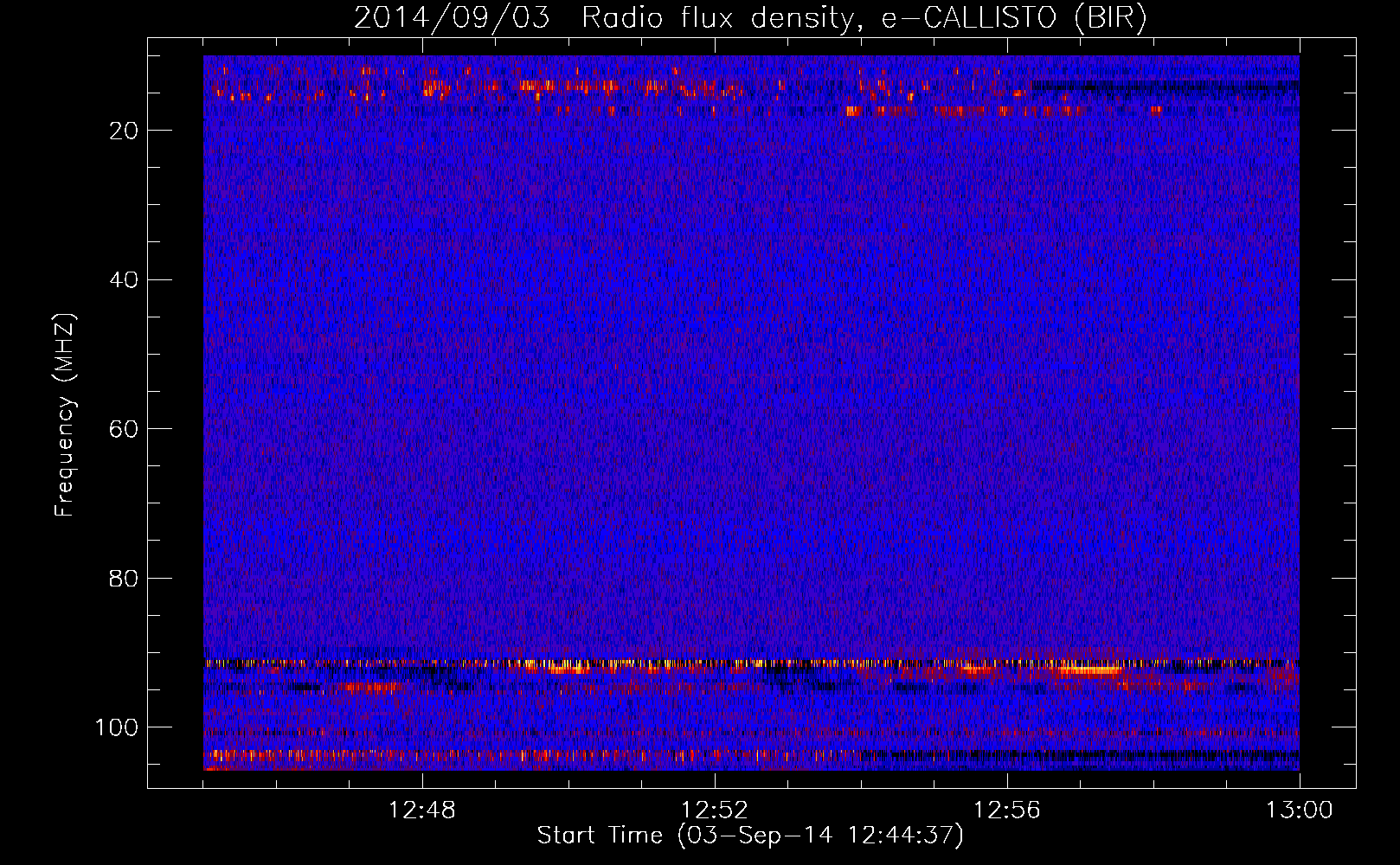This screenshot has width=1400, height=865.
Task: Click the 60 frequency tick label
Action: (125, 429)
